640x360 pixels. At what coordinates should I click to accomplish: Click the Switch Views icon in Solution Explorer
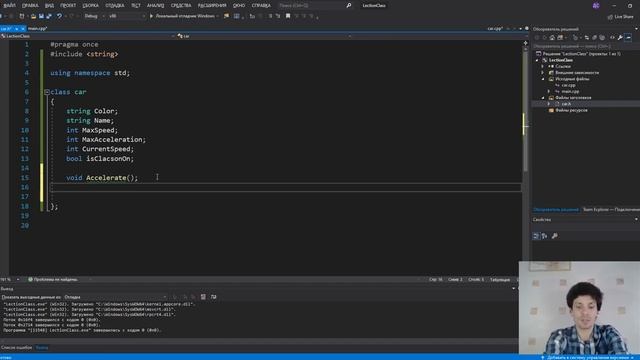coord(560,38)
